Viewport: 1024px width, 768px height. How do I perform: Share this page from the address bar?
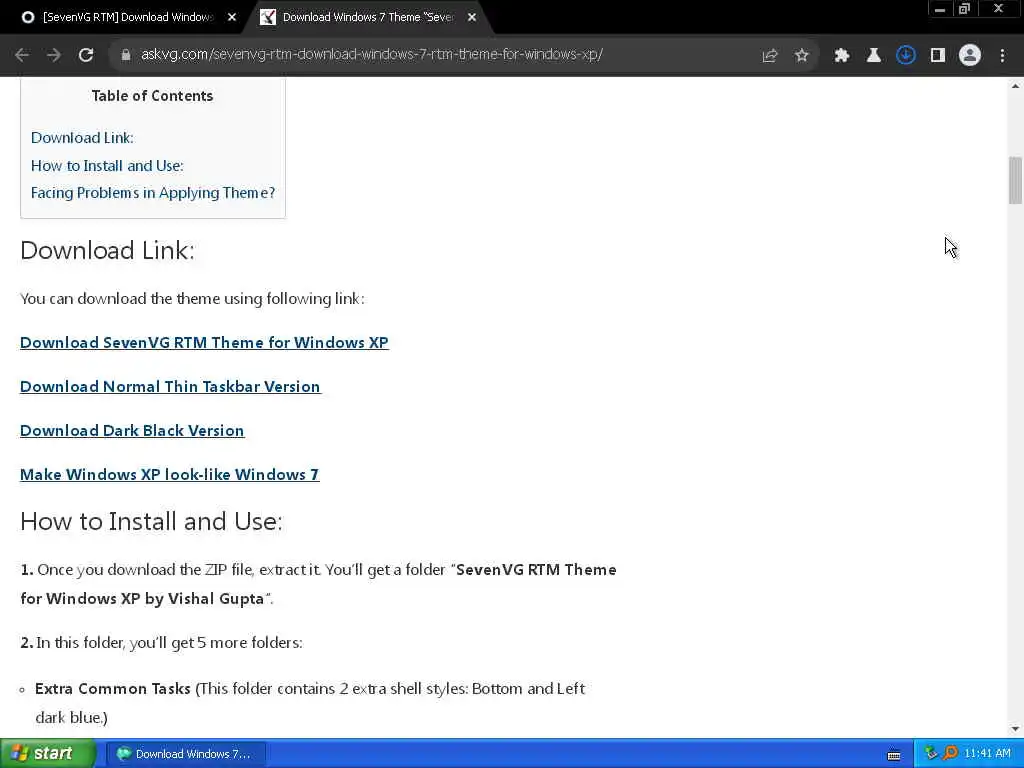pyautogui.click(x=769, y=56)
